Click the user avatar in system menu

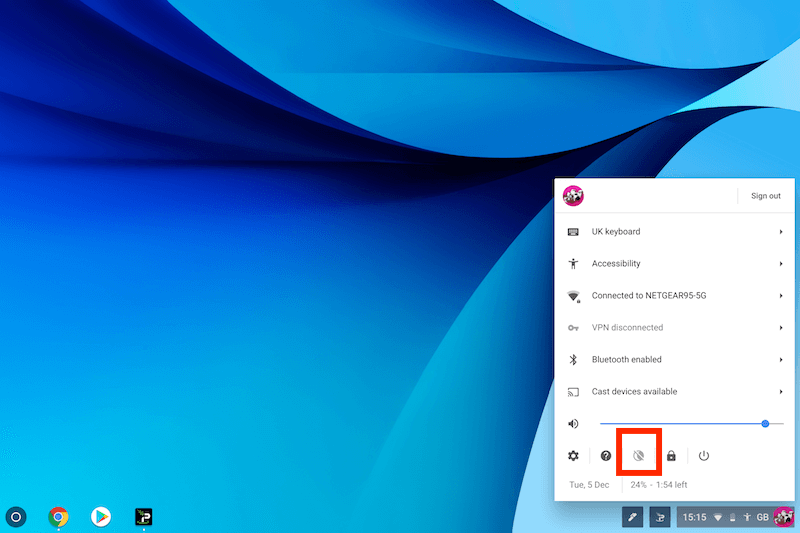click(573, 196)
